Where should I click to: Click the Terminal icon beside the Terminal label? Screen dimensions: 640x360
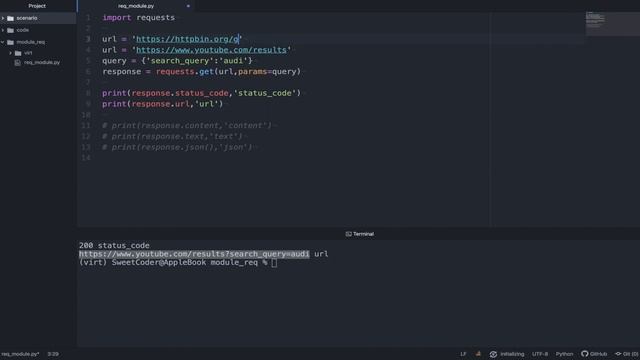pyautogui.click(x=348, y=234)
